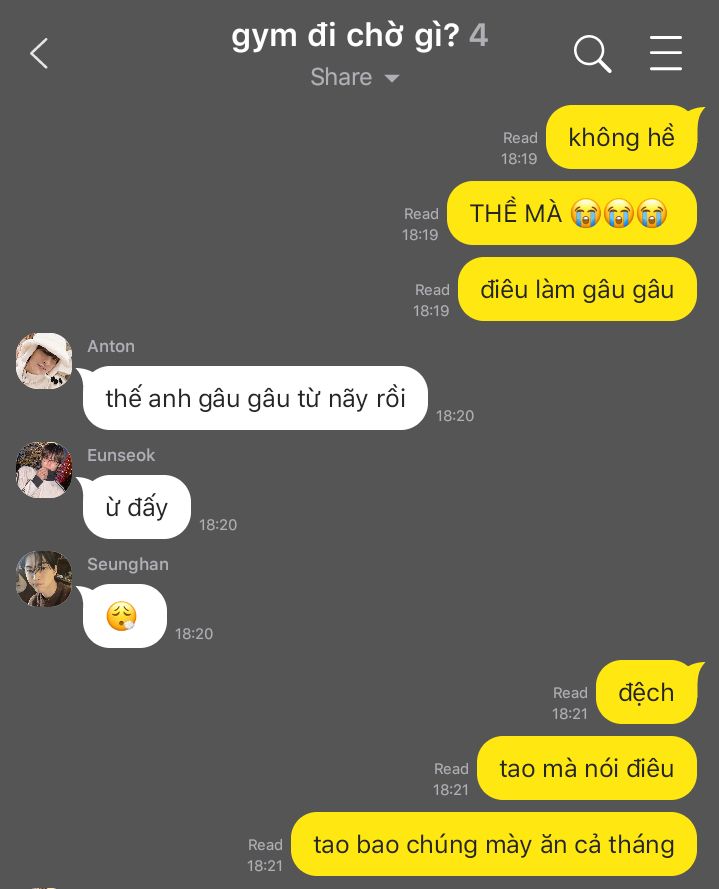Image resolution: width=719 pixels, height=889 pixels.
Task: Expand the Share dropdown arrow
Action: 392,78
